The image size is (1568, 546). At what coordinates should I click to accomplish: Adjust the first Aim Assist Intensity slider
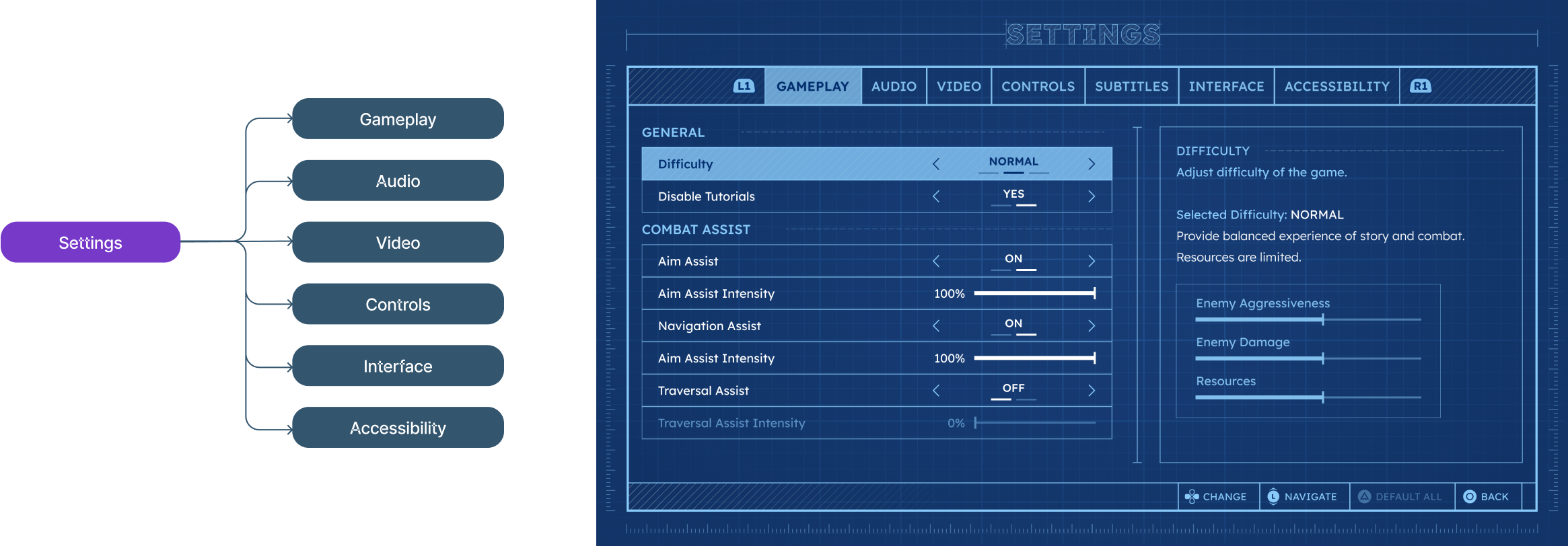click(x=1034, y=293)
